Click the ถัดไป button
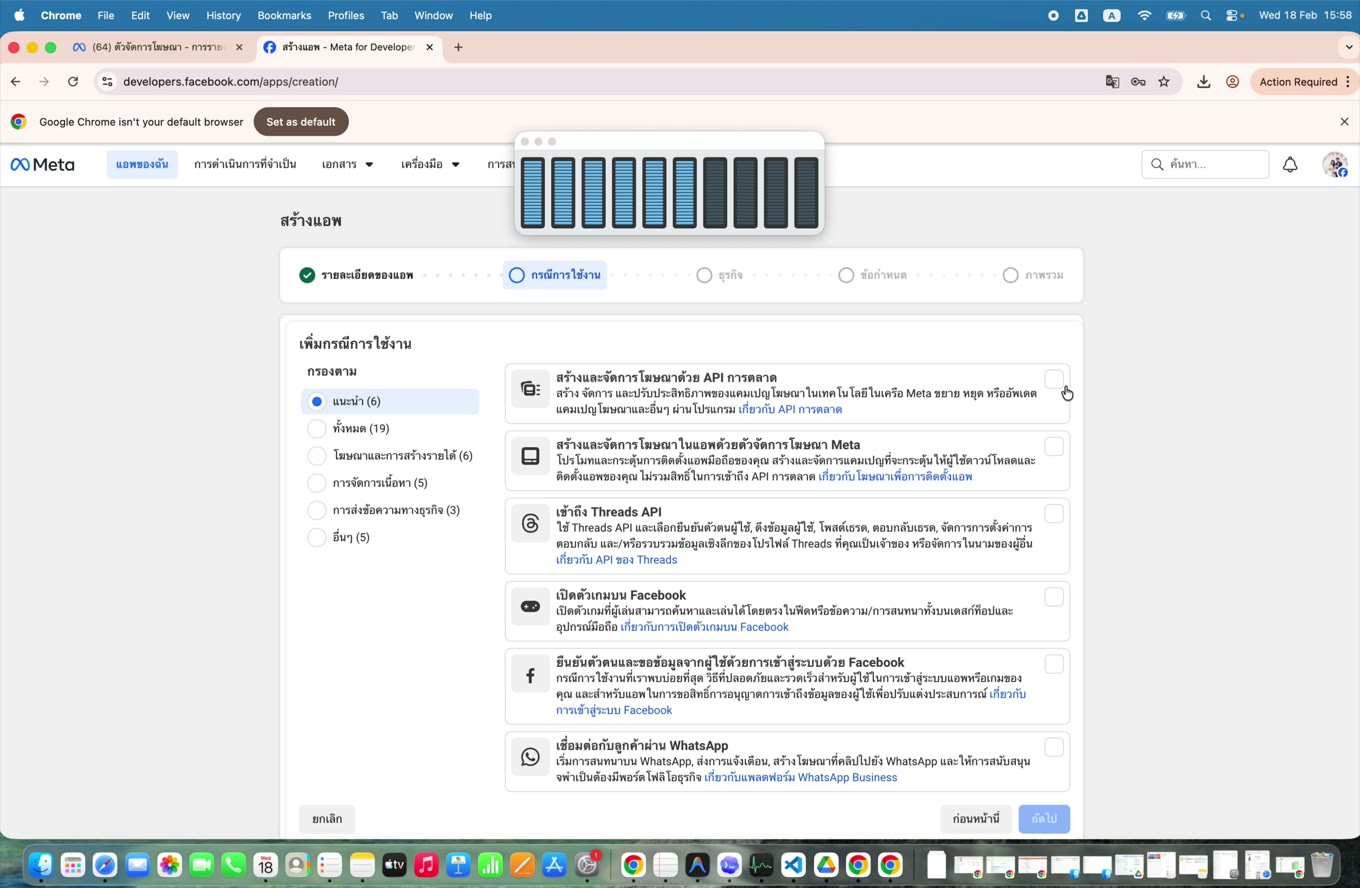 1044,819
